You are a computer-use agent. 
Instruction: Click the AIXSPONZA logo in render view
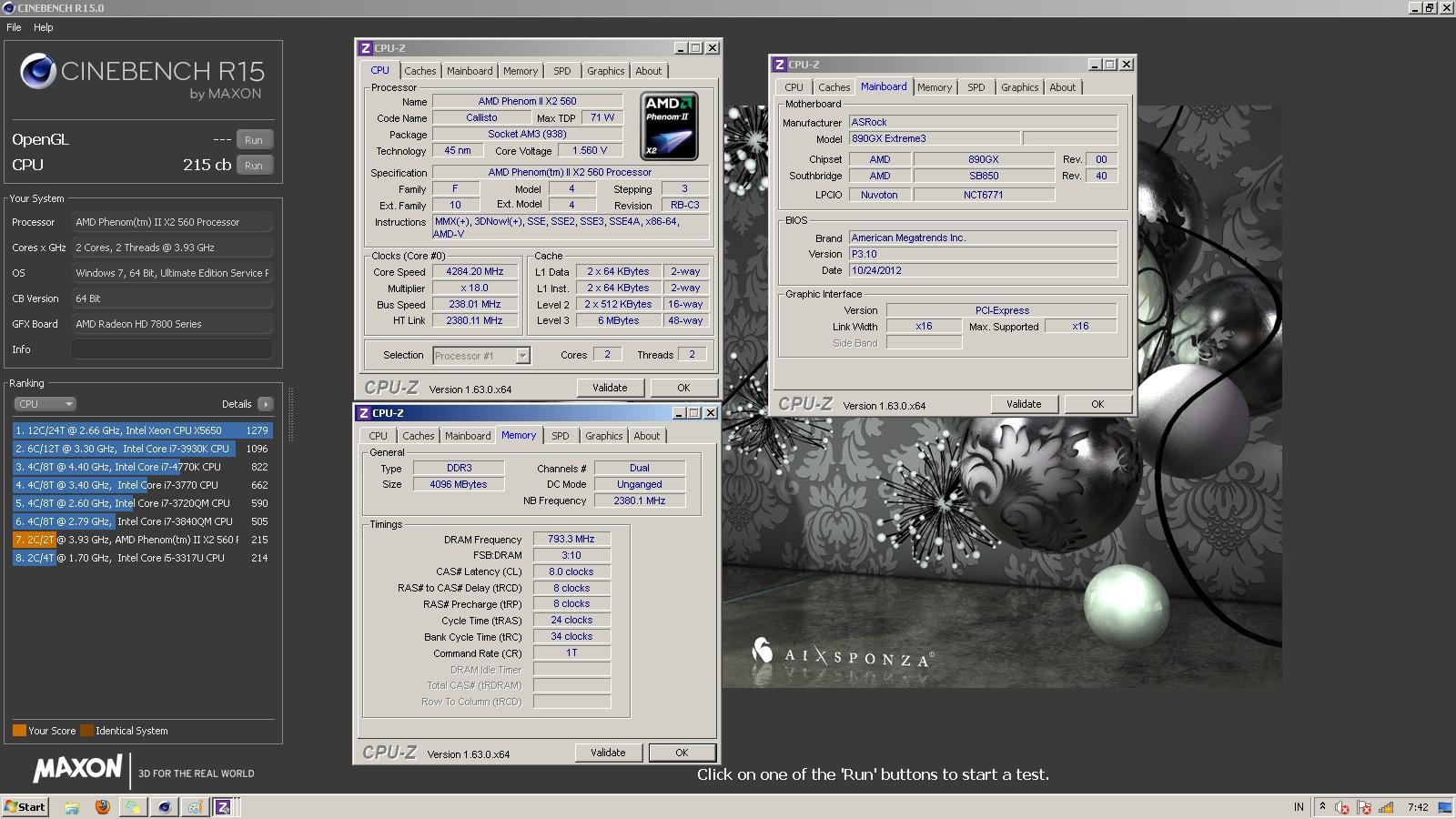[x=843, y=653]
